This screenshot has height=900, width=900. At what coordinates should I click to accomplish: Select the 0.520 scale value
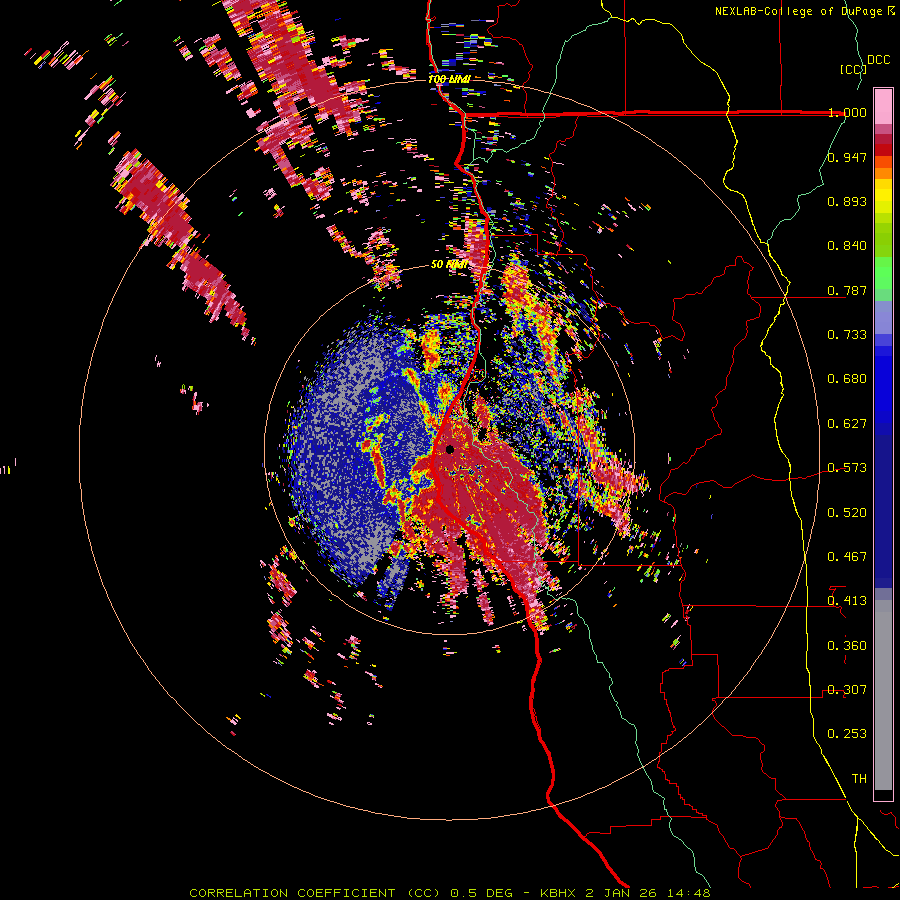[847, 513]
